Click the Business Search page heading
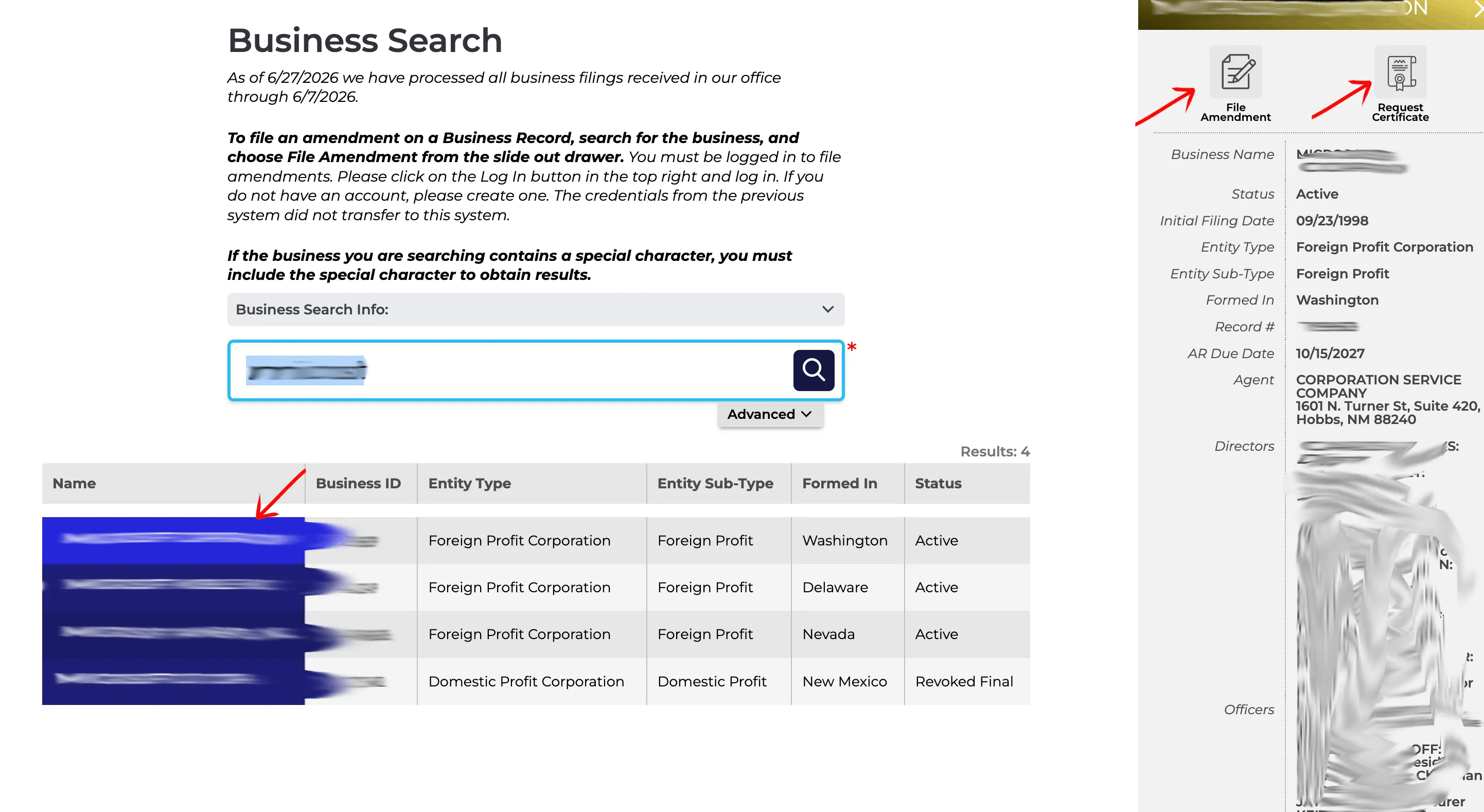This screenshot has width=1484, height=812. point(365,40)
